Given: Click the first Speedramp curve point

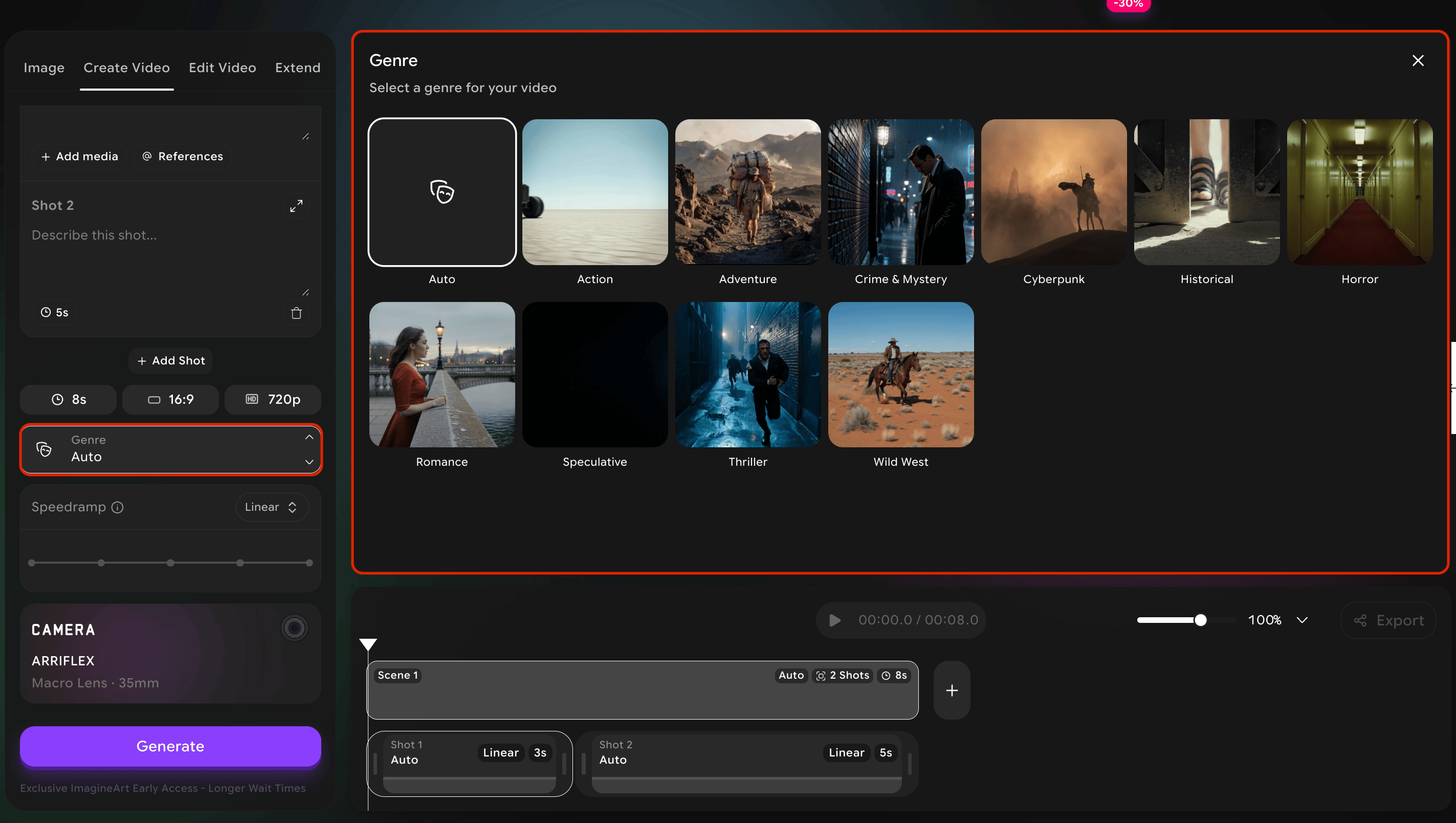Looking at the screenshot, I should coord(32,564).
